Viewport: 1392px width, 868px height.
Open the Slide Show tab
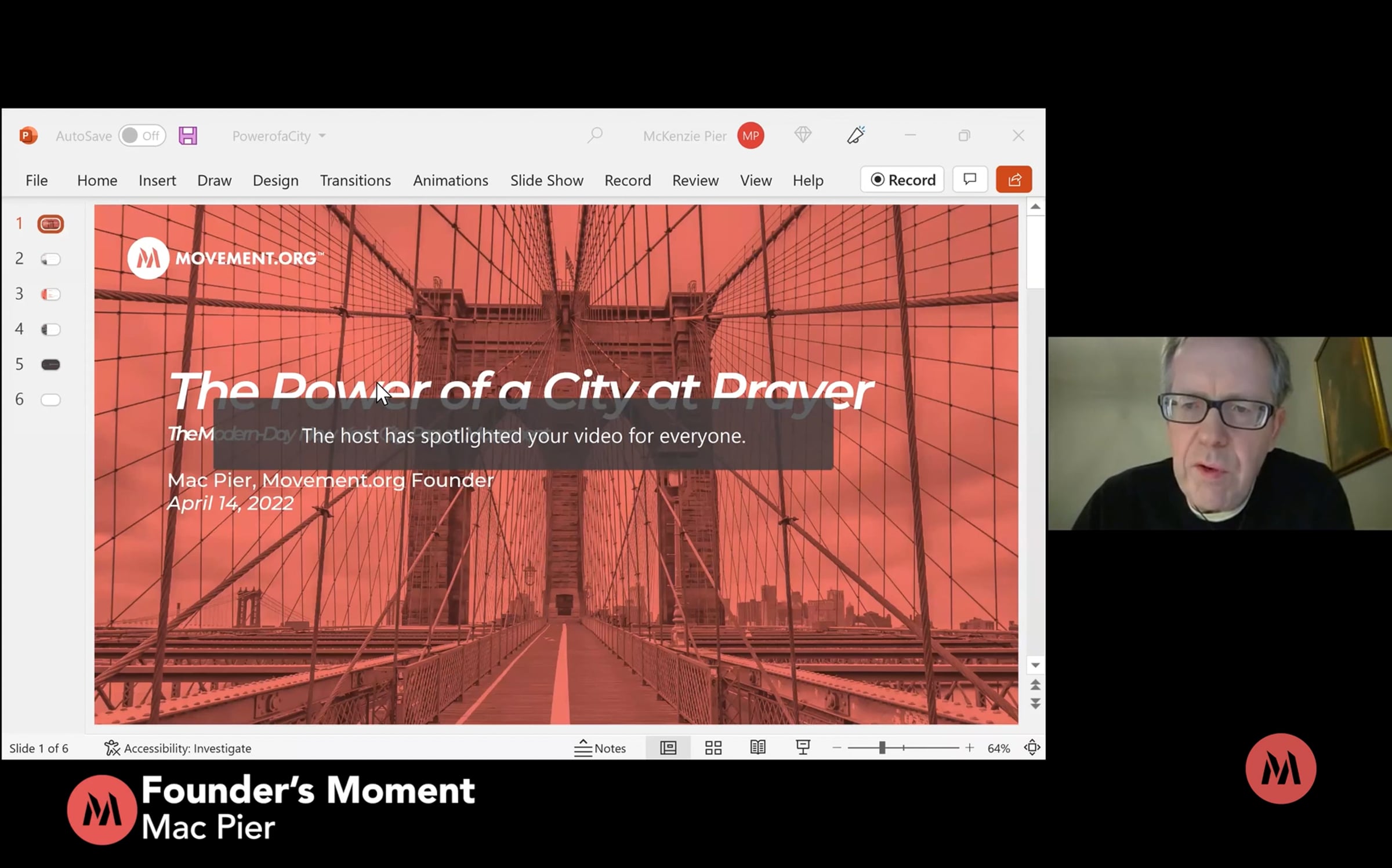click(547, 180)
